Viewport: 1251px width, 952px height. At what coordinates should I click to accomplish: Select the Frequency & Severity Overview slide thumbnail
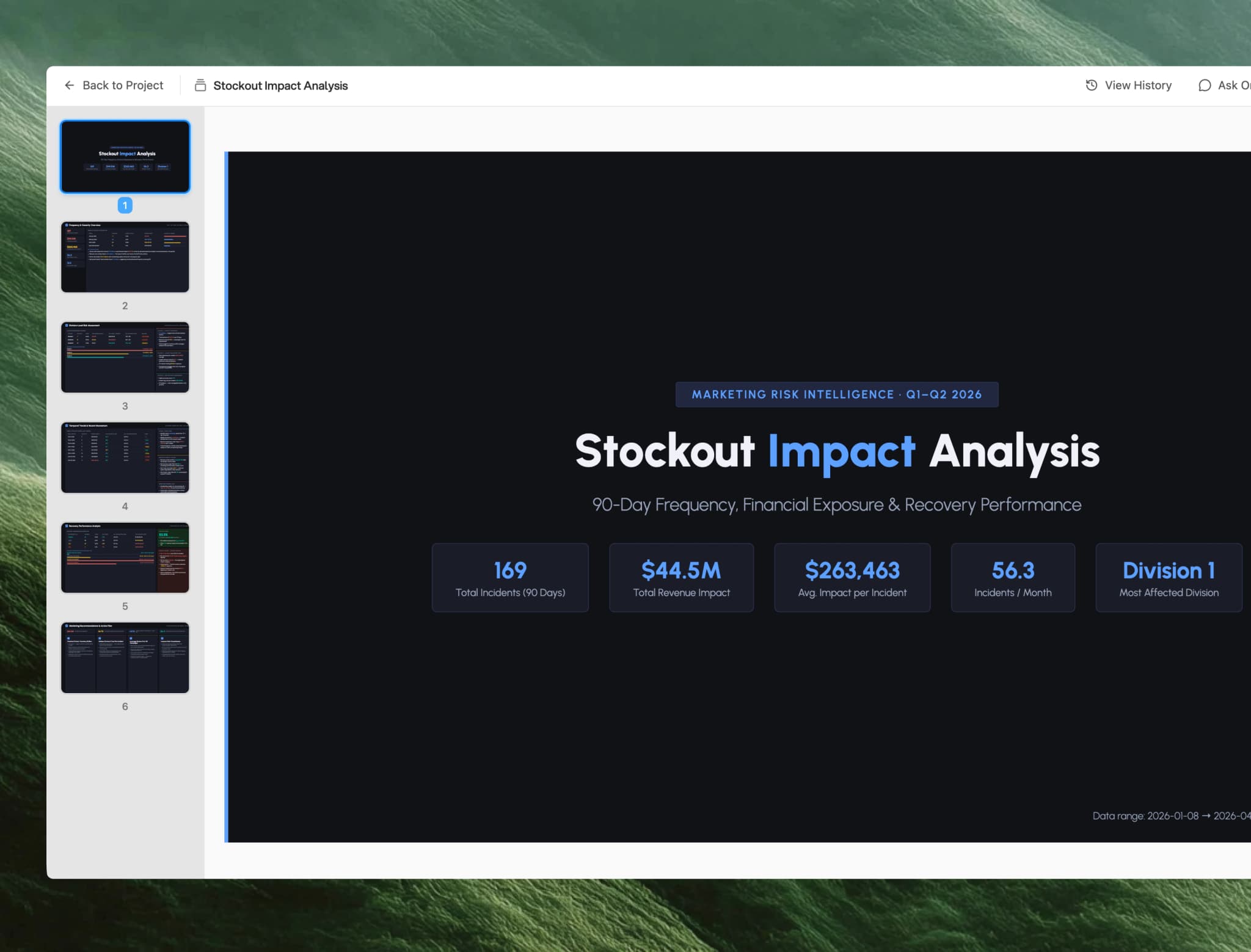(x=125, y=257)
